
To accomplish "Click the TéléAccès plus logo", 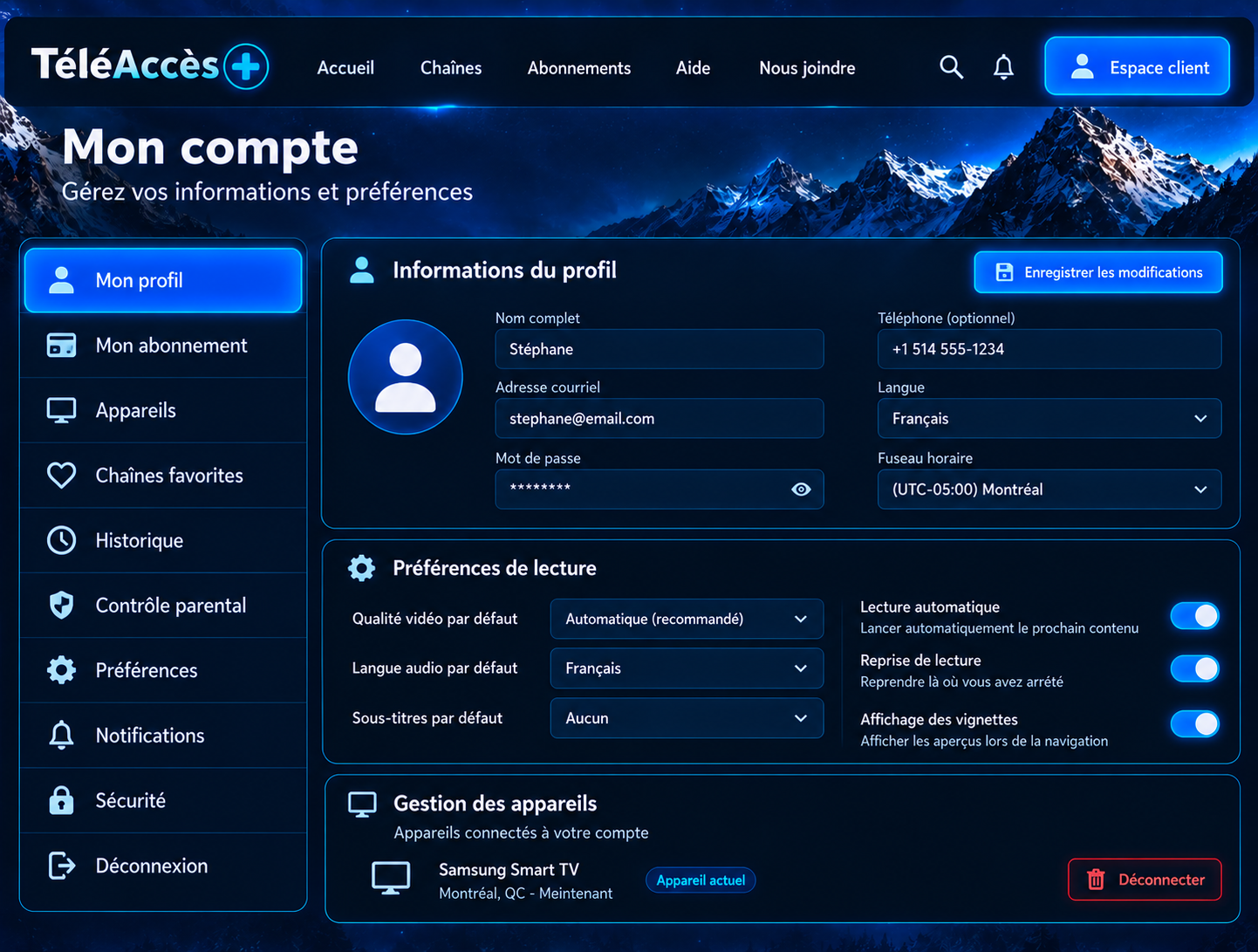I will point(150,65).
